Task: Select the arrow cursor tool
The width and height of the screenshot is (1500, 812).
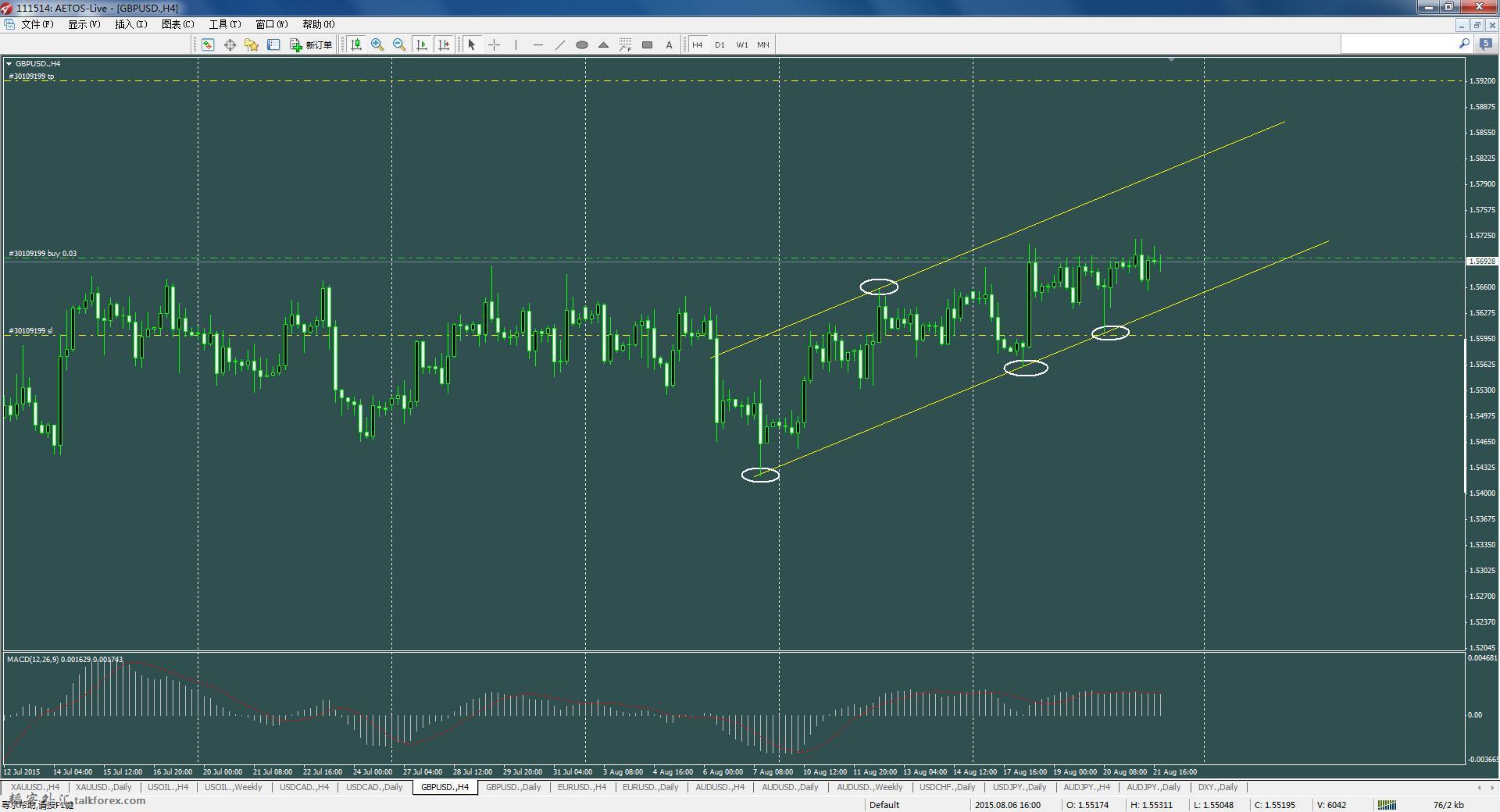Action: tap(471, 45)
